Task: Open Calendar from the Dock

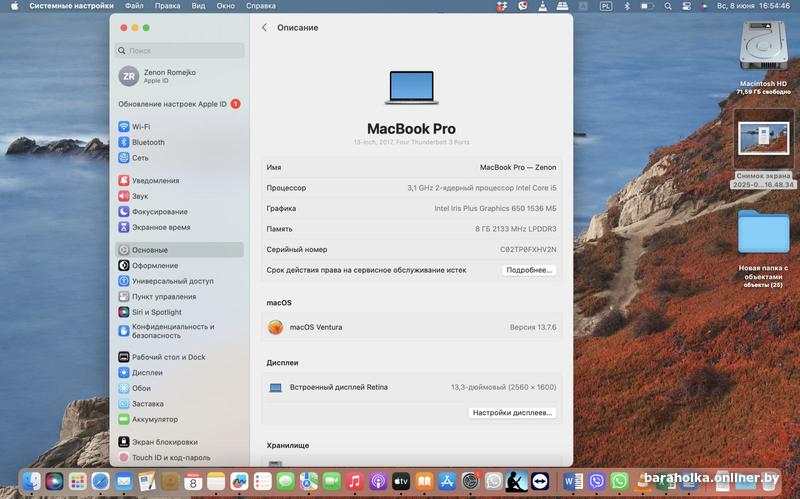Action: coord(193,481)
